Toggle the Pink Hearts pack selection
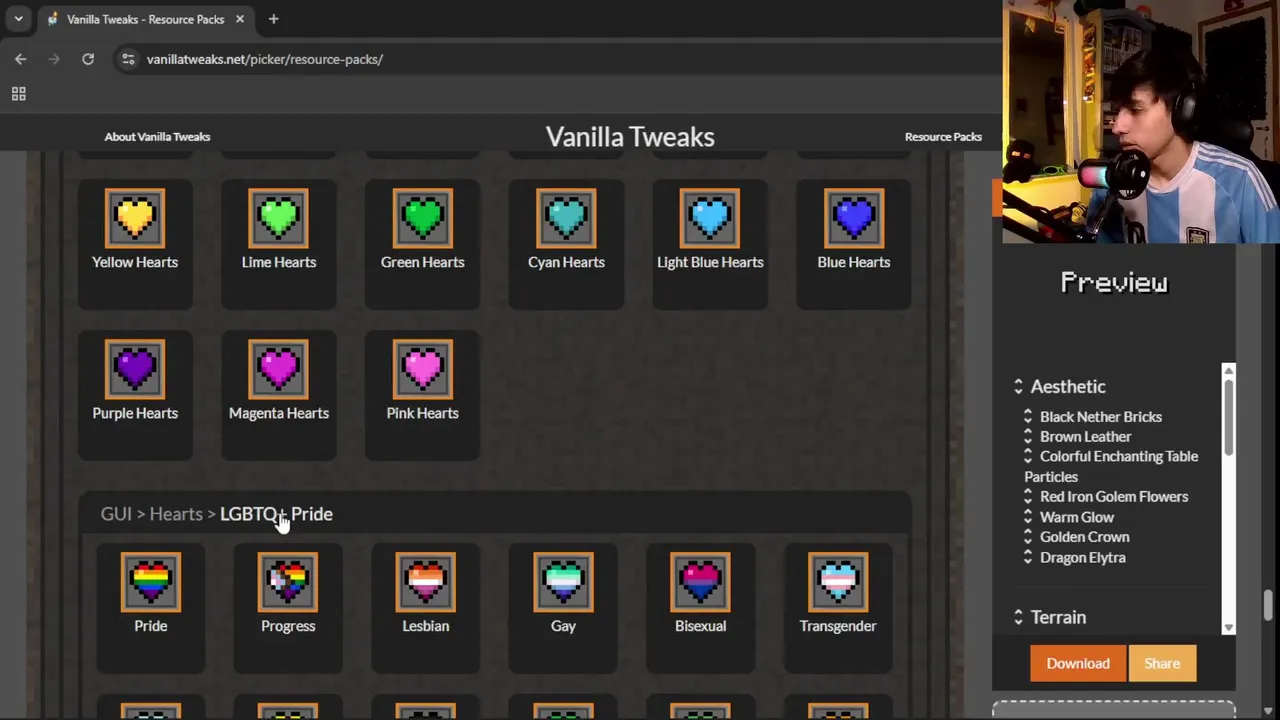 (422, 394)
